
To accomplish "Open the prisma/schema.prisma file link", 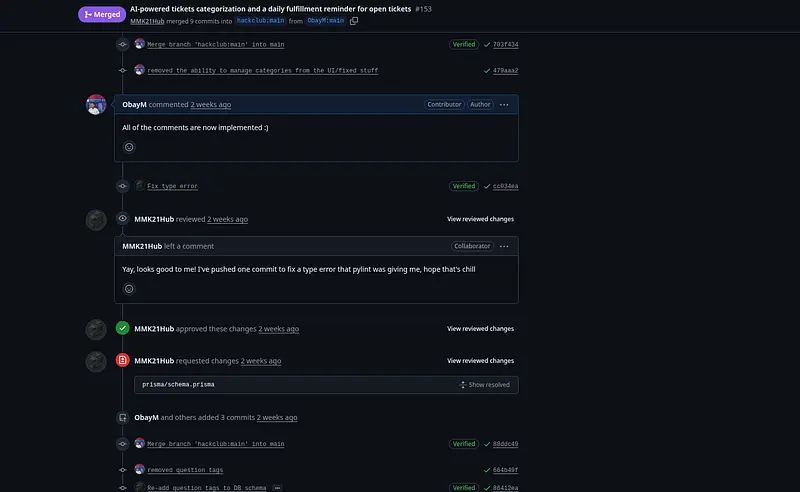I will pyautogui.click(x=178, y=384).
